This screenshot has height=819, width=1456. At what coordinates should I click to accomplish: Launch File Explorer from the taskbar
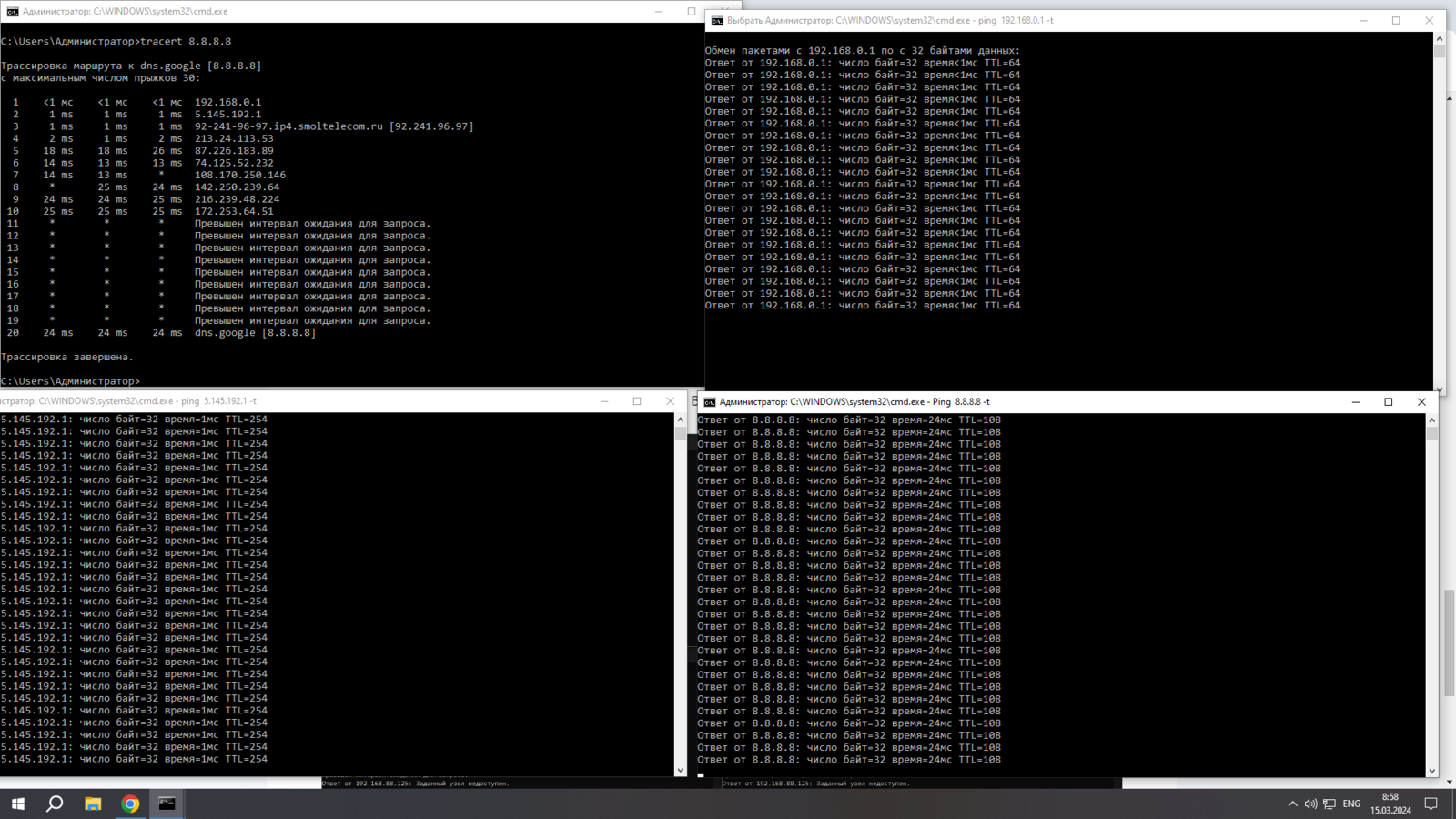pyautogui.click(x=93, y=804)
